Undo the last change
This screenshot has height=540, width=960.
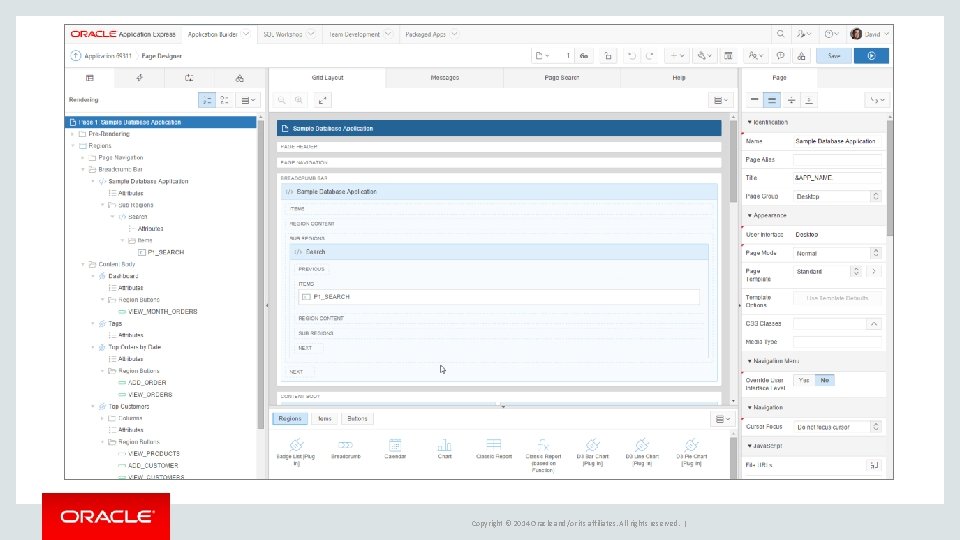coord(631,56)
